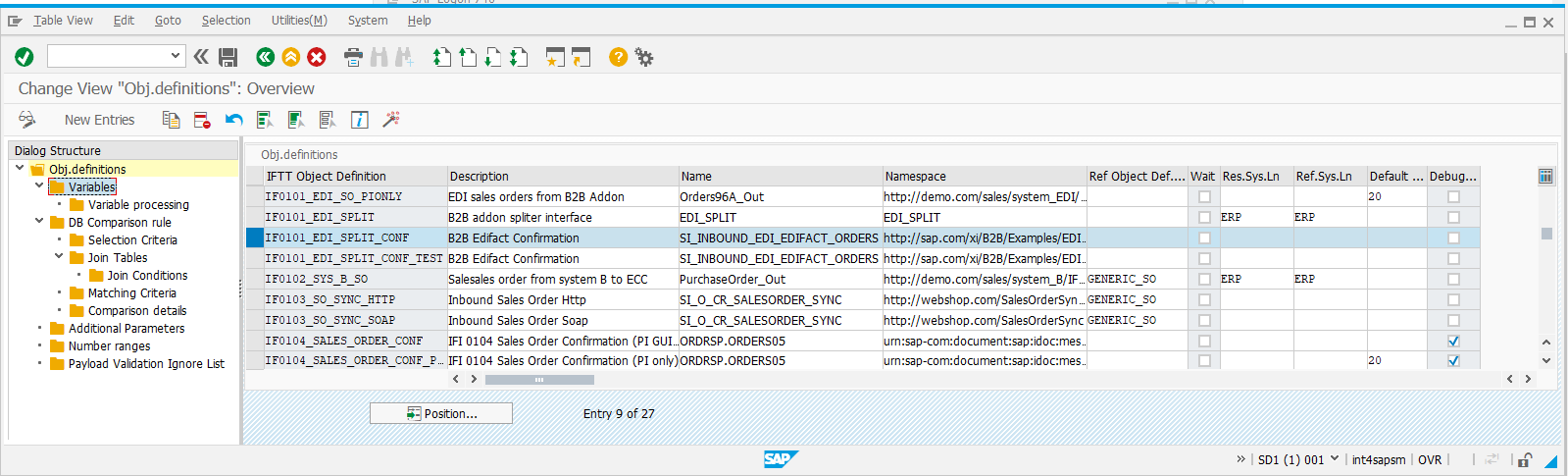Enable Wait checkbox for IF0101_EDI_SPLIT row
This screenshot has width=1568, height=476.
(1204, 217)
